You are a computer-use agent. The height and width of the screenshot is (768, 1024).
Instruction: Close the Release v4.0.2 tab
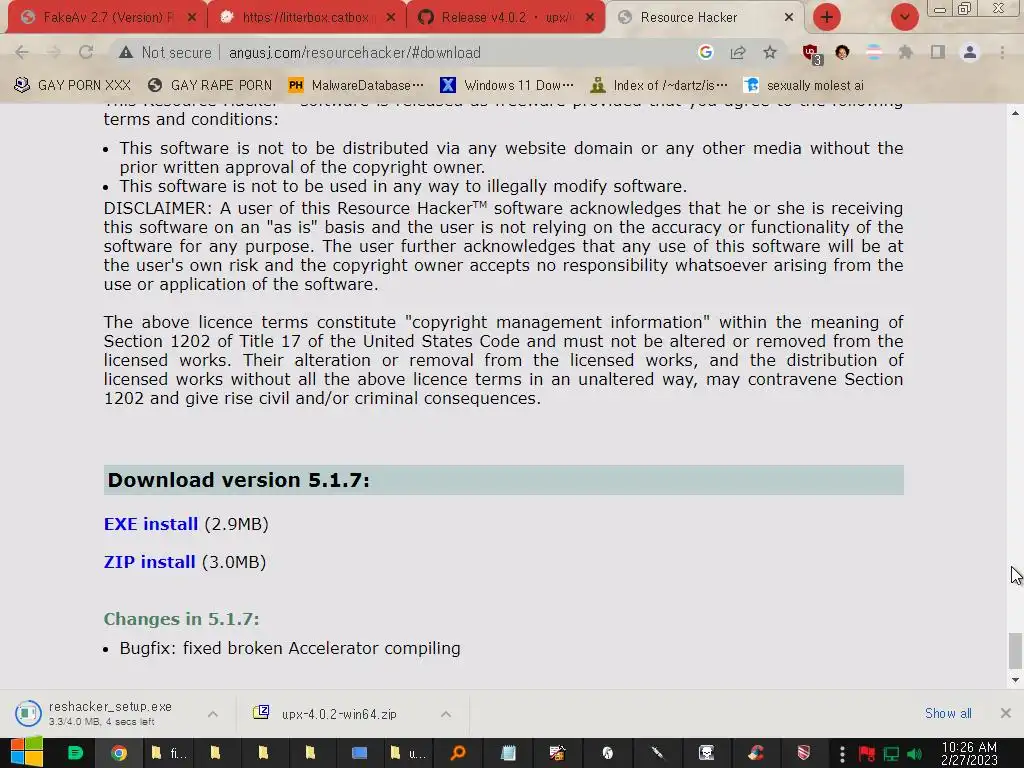click(590, 17)
